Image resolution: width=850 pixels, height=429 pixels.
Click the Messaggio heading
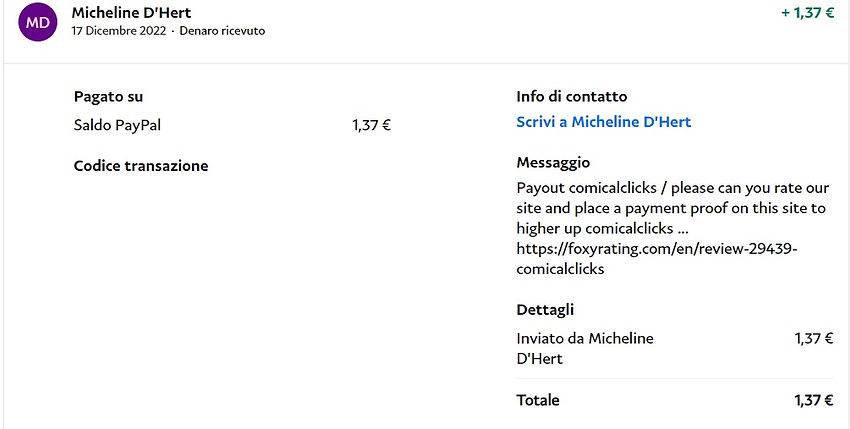pyautogui.click(x=553, y=162)
